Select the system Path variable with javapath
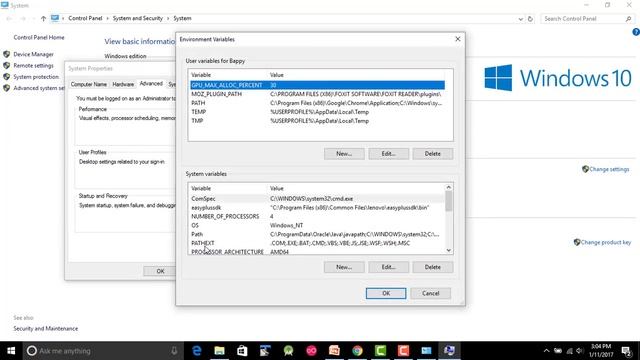 tap(318, 234)
